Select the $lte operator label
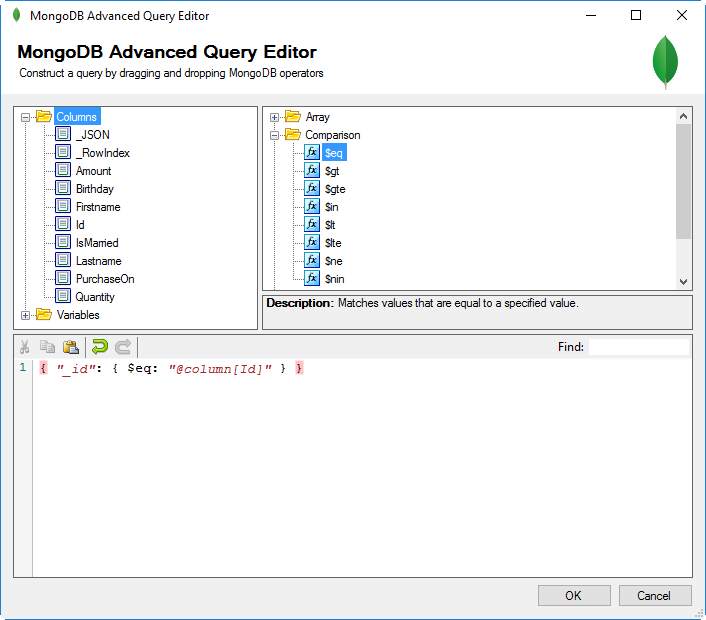706x620 pixels. [333, 243]
